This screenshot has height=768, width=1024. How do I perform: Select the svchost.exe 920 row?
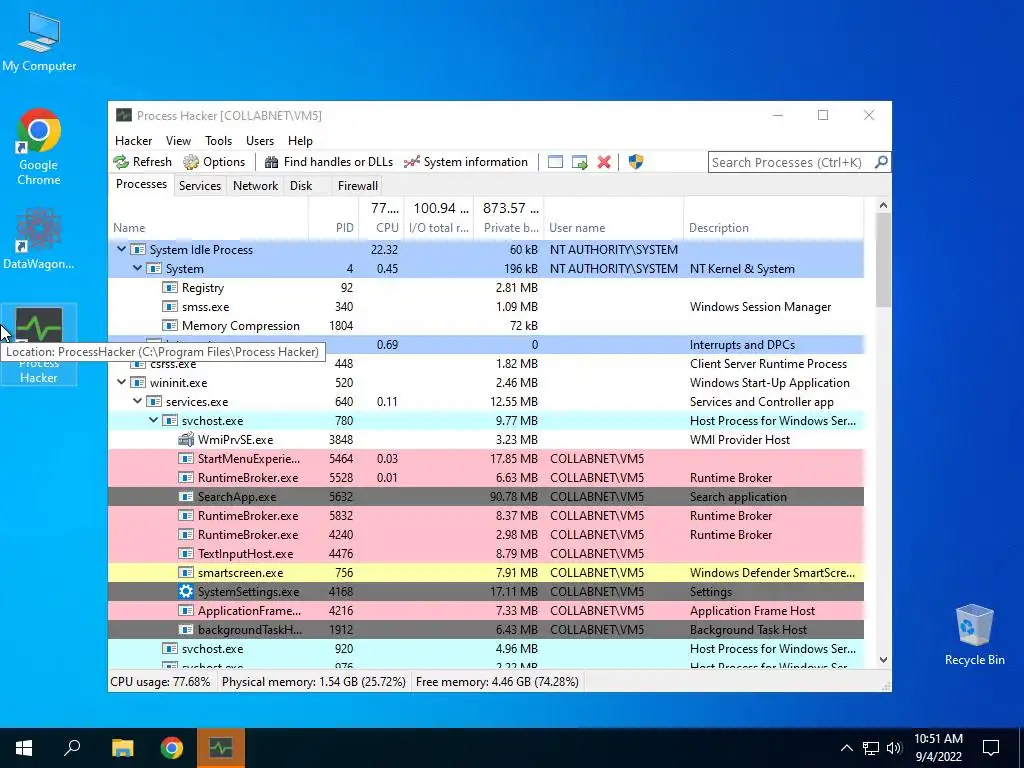click(x=486, y=649)
